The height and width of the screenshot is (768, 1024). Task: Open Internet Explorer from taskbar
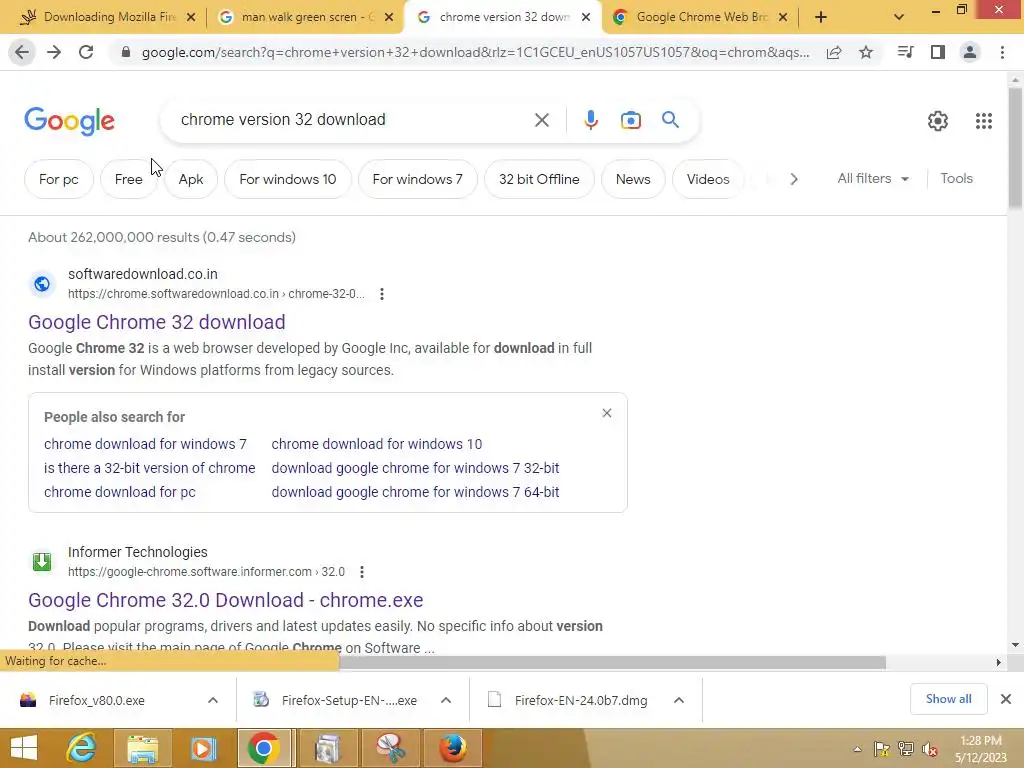click(x=82, y=748)
